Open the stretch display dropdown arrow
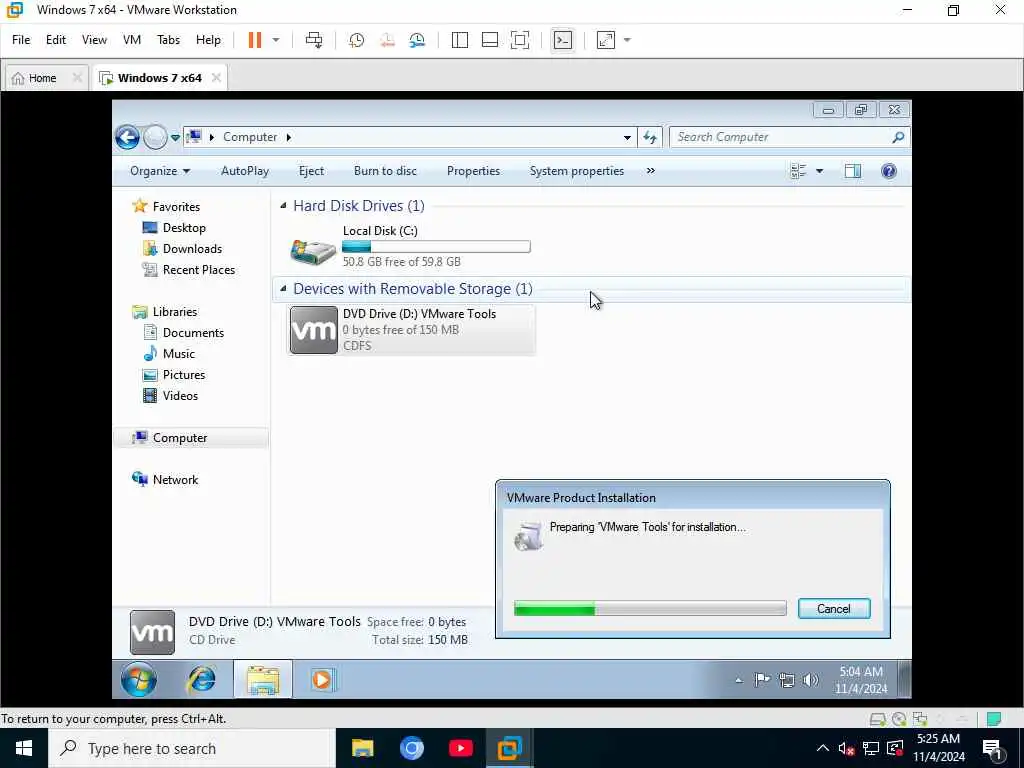The height and width of the screenshot is (768, 1024). pyautogui.click(x=627, y=40)
